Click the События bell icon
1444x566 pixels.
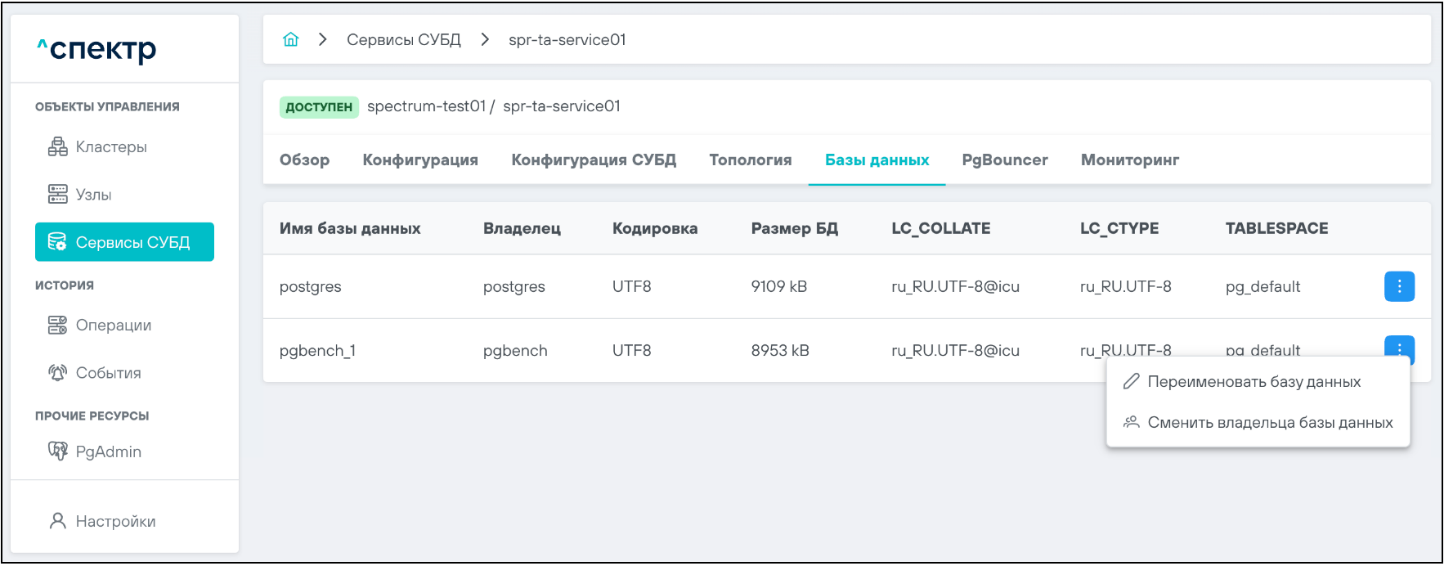pyautogui.click(x=58, y=373)
